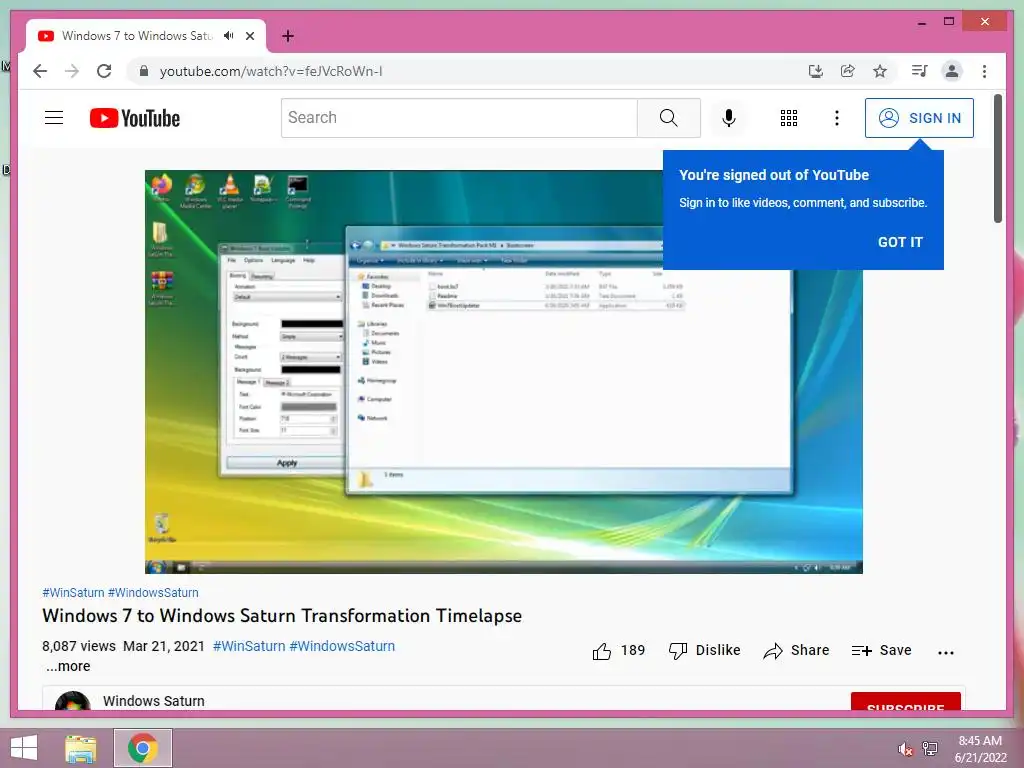This screenshot has width=1024, height=768.
Task: Open #WinSaturn hashtag next to the date
Action: (249, 646)
